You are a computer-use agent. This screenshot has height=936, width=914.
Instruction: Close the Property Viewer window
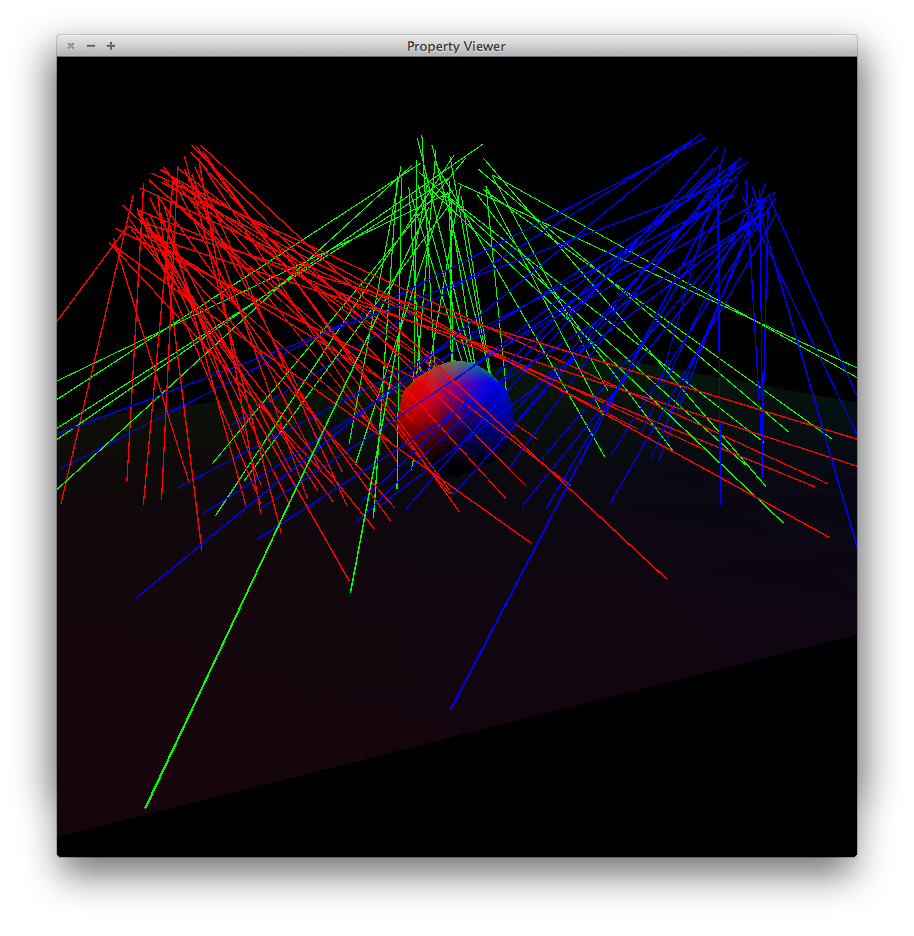click(71, 46)
